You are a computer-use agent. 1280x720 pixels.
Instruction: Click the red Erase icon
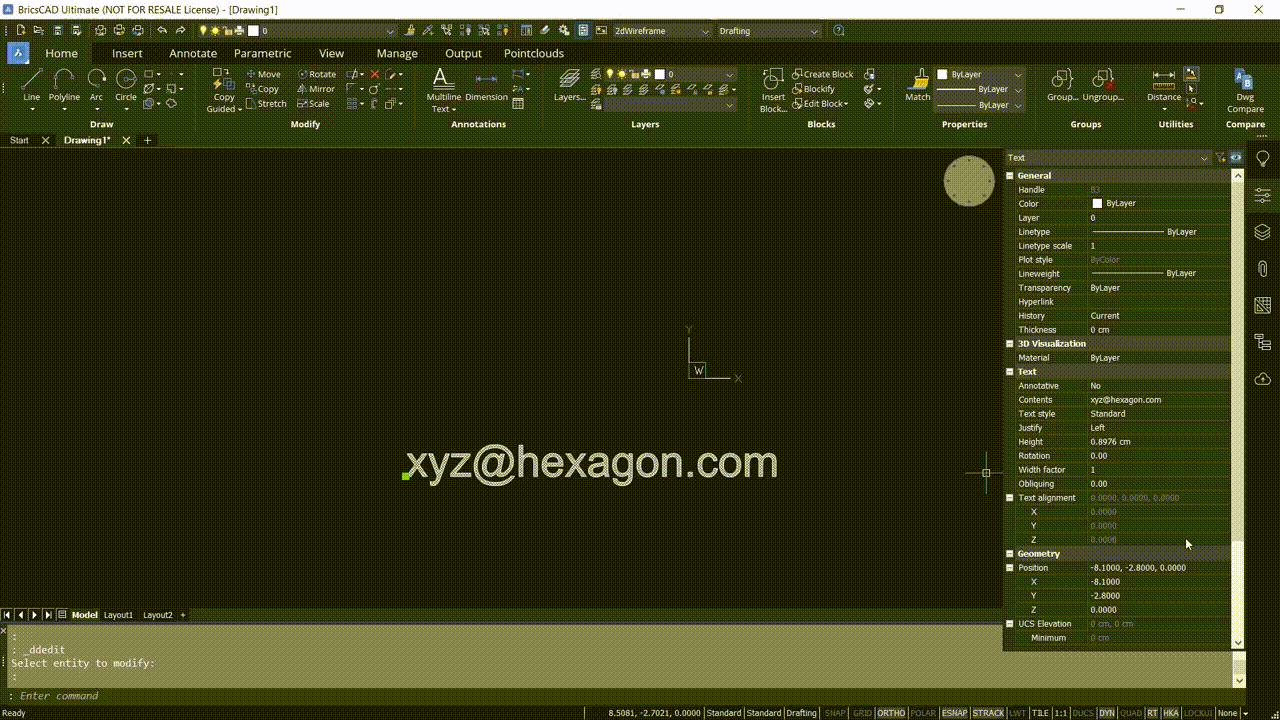coord(375,74)
